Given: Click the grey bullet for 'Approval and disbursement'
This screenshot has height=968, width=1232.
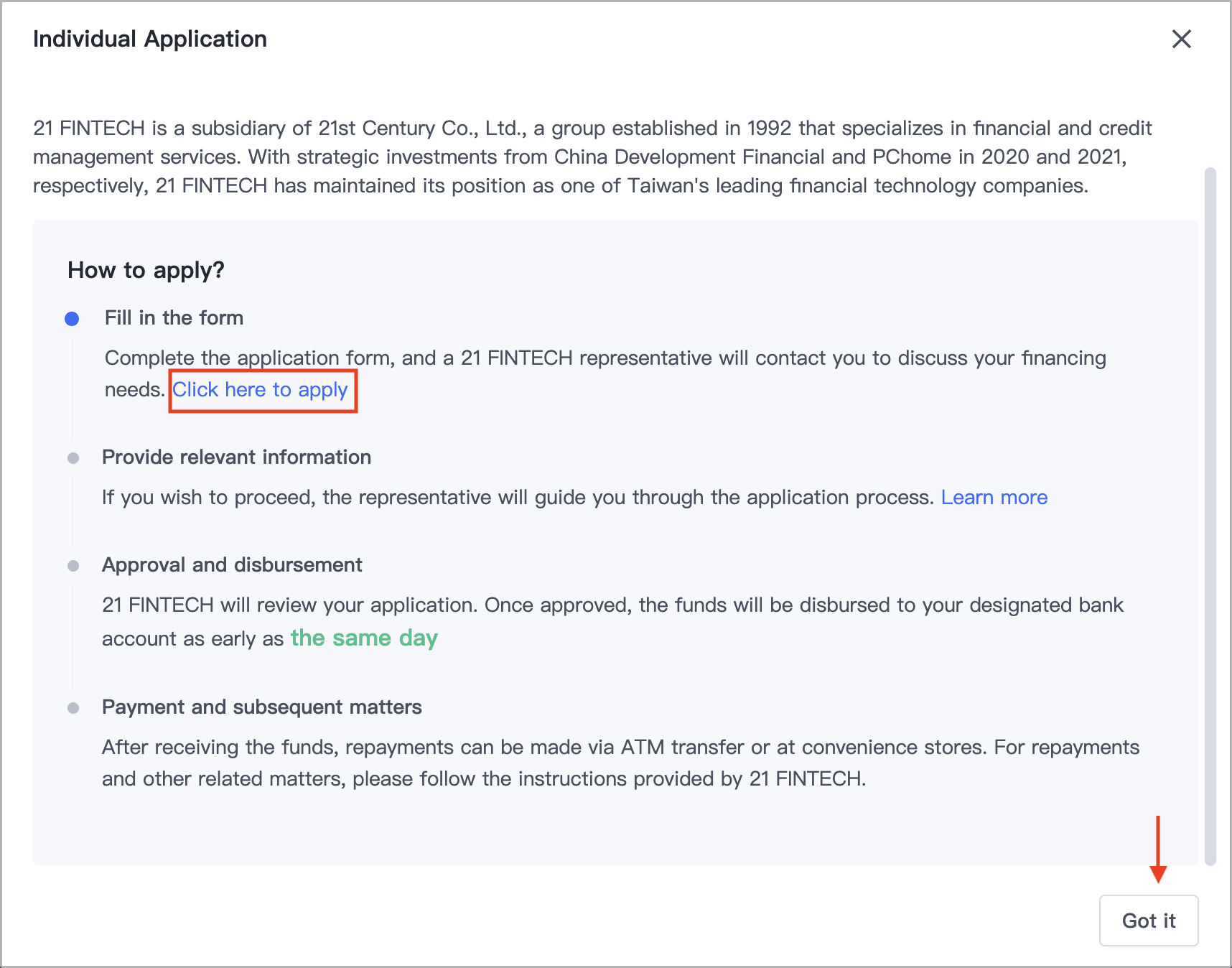Looking at the screenshot, I should pyautogui.click(x=73, y=566).
